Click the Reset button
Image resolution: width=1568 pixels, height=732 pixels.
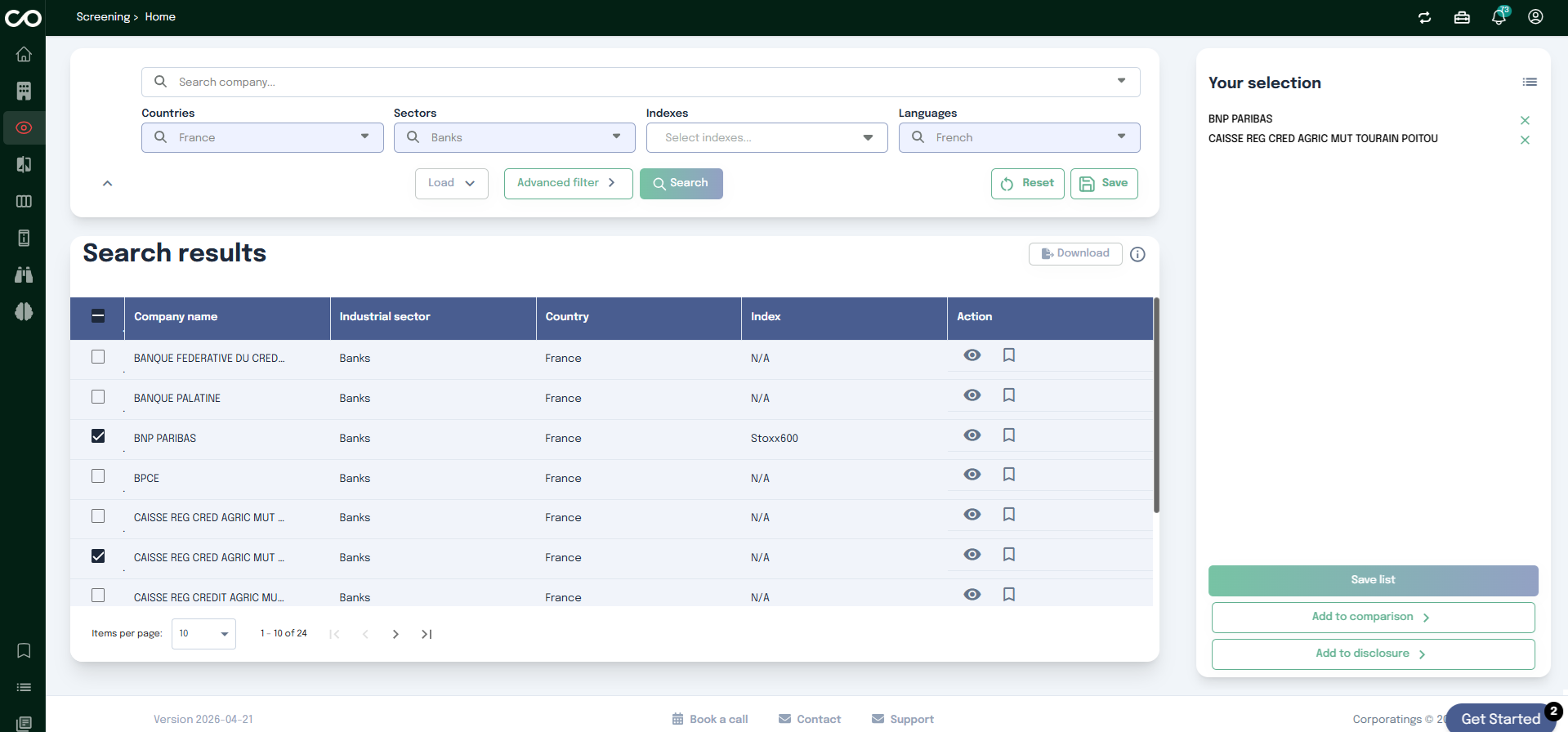pyautogui.click(x=1028, y=183)
